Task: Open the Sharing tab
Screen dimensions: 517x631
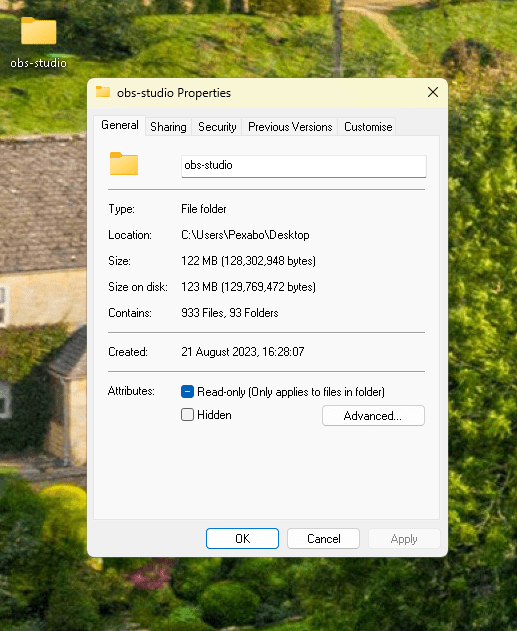Action: [x=168, y=127]
